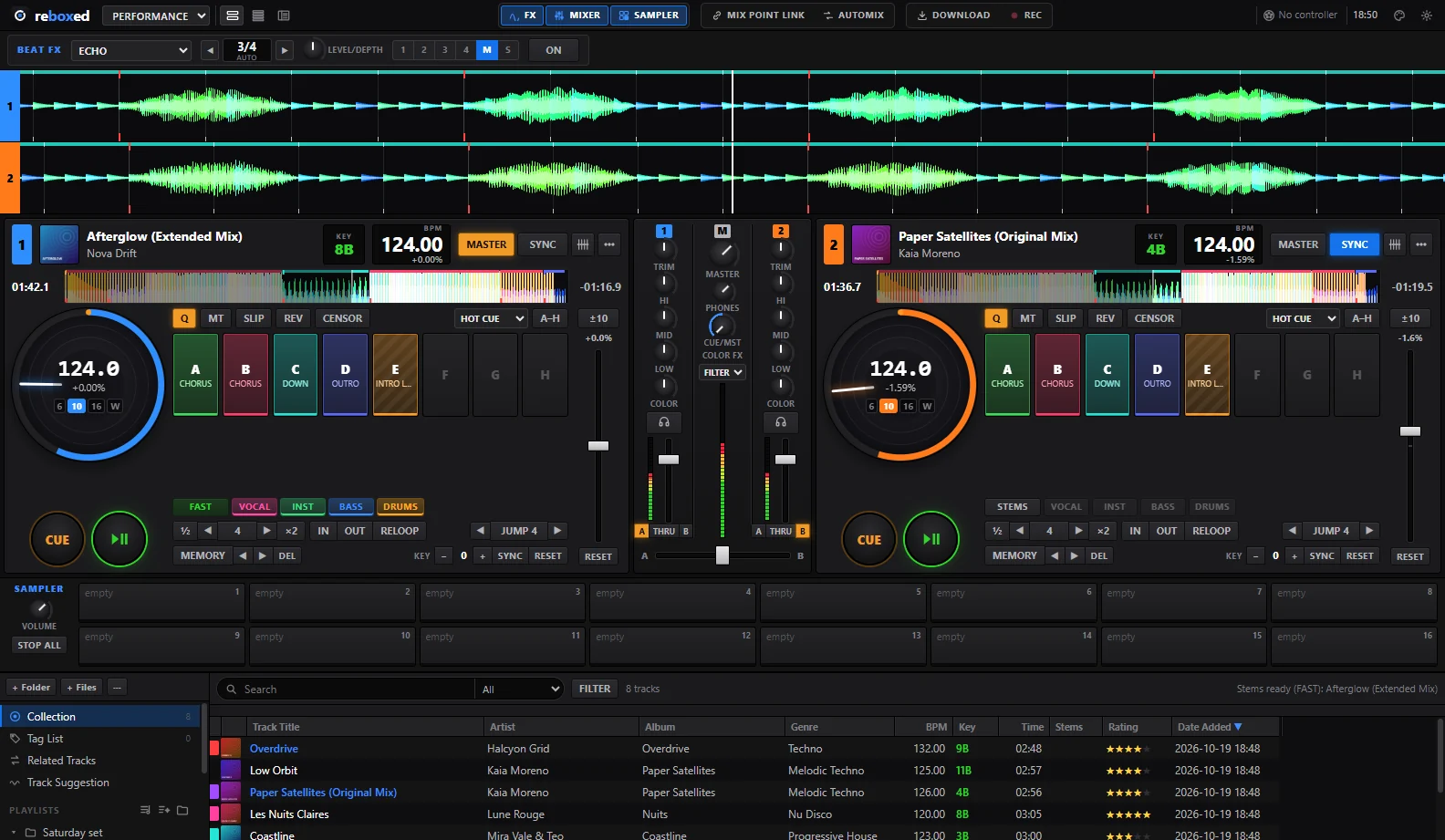Collapse the Saturday set playlist folder

[15, 833]
